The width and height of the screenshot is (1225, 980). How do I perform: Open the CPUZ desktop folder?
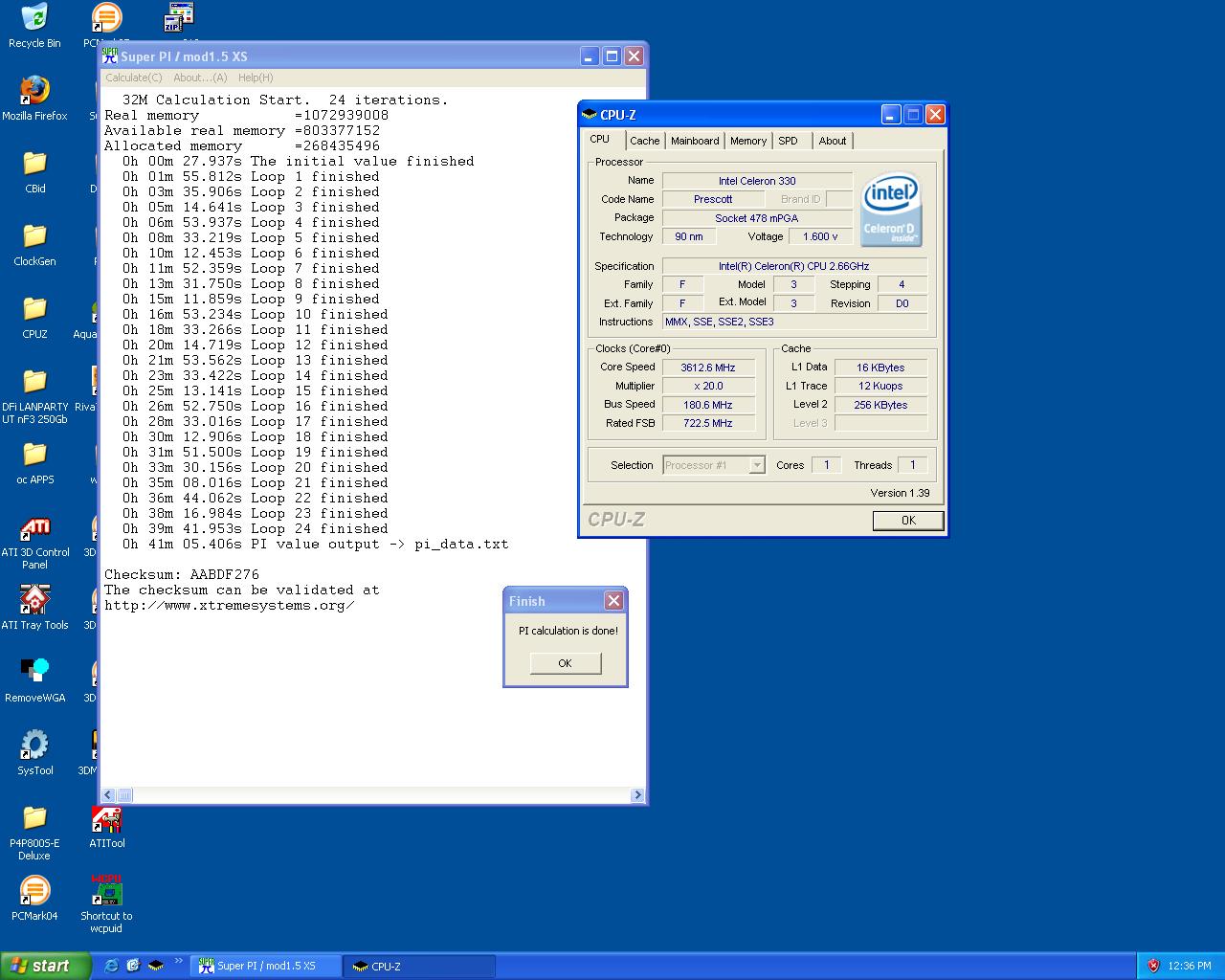pos(34,316)
